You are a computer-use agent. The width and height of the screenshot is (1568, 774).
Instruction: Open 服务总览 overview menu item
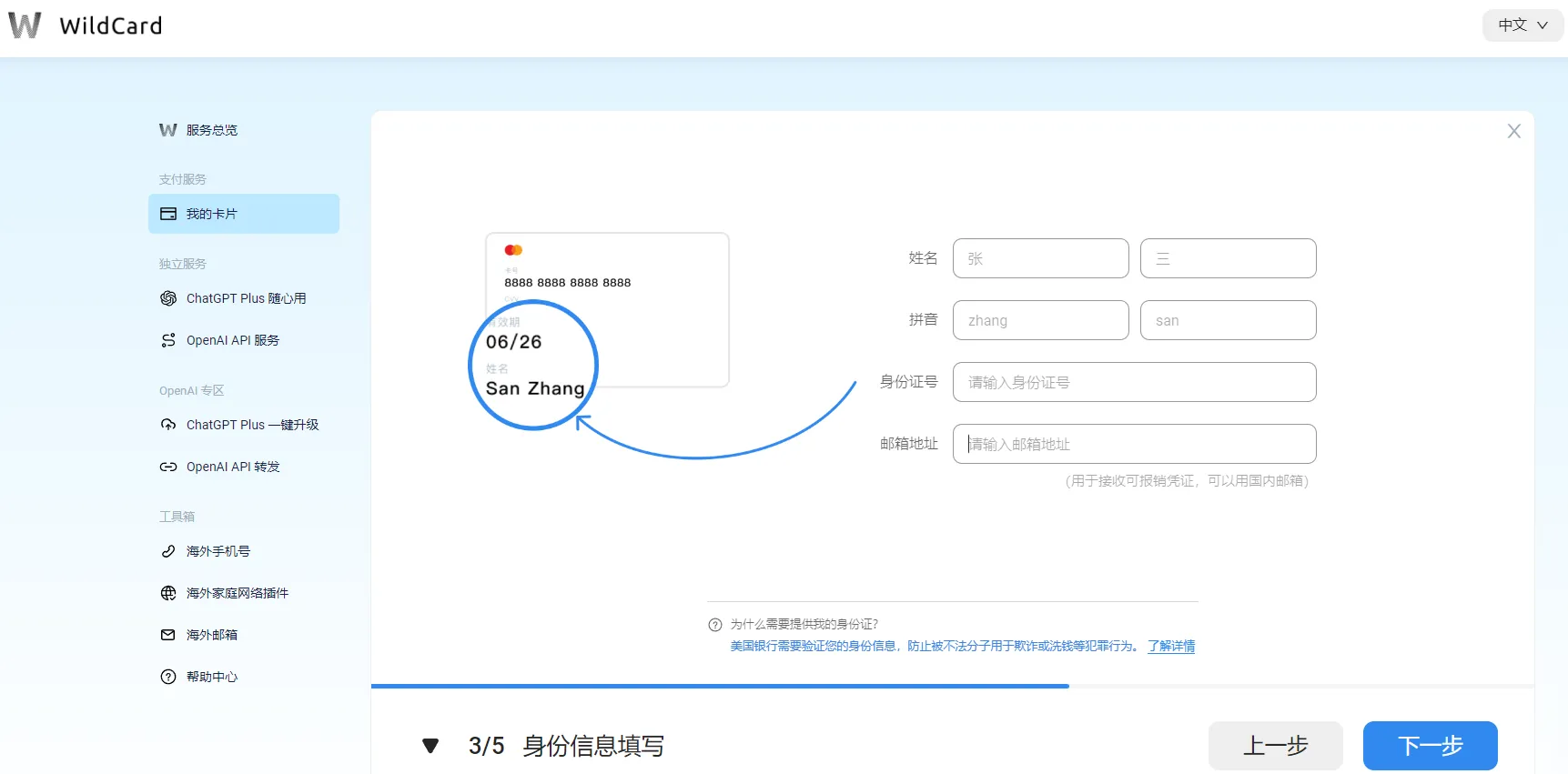tap(211, 130)
